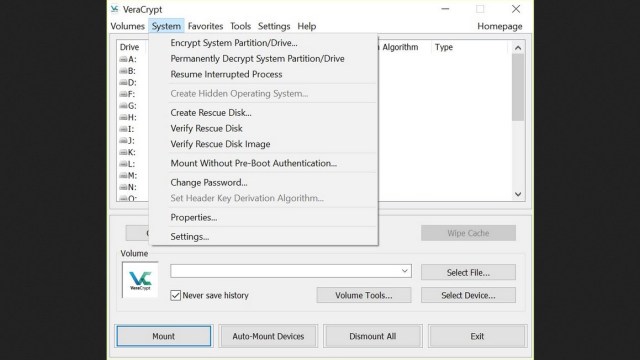Open the Volumes menu

pyautogui.click(x=127, y=26)
